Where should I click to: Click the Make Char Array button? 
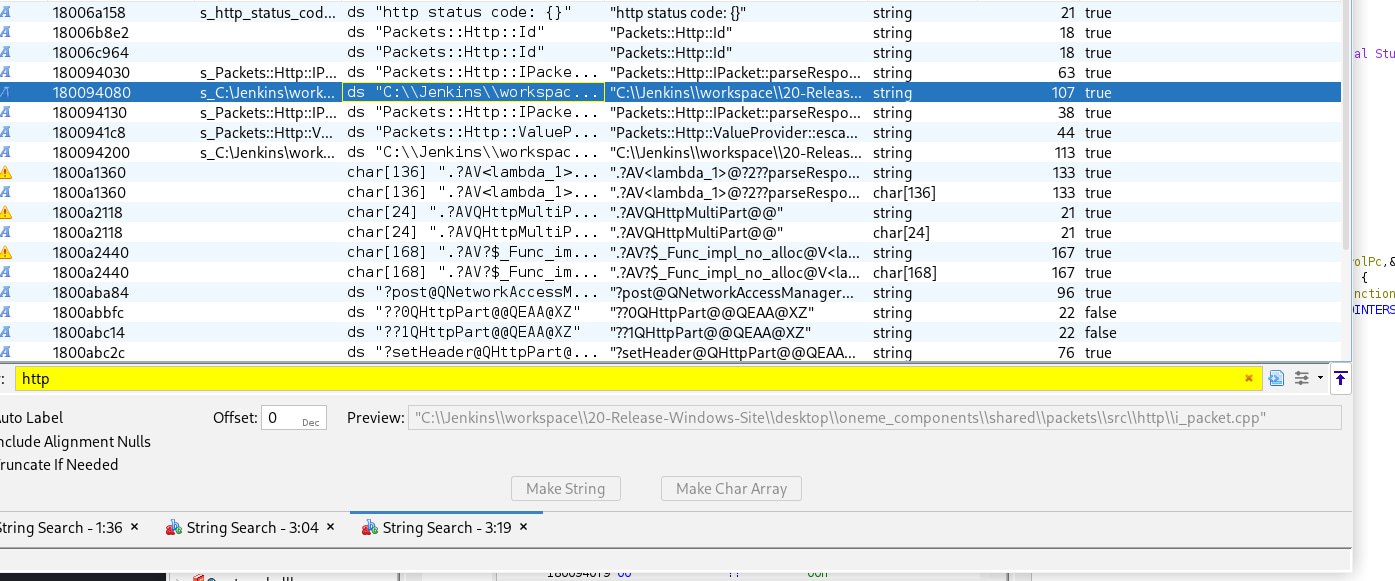tap(731, 489)
